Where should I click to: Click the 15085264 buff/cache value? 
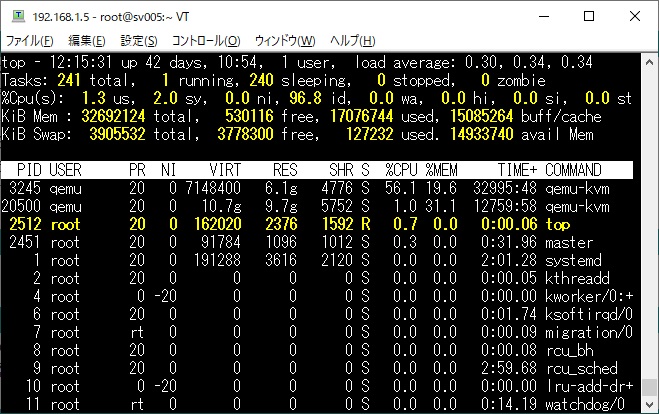(x=481, y=116)
